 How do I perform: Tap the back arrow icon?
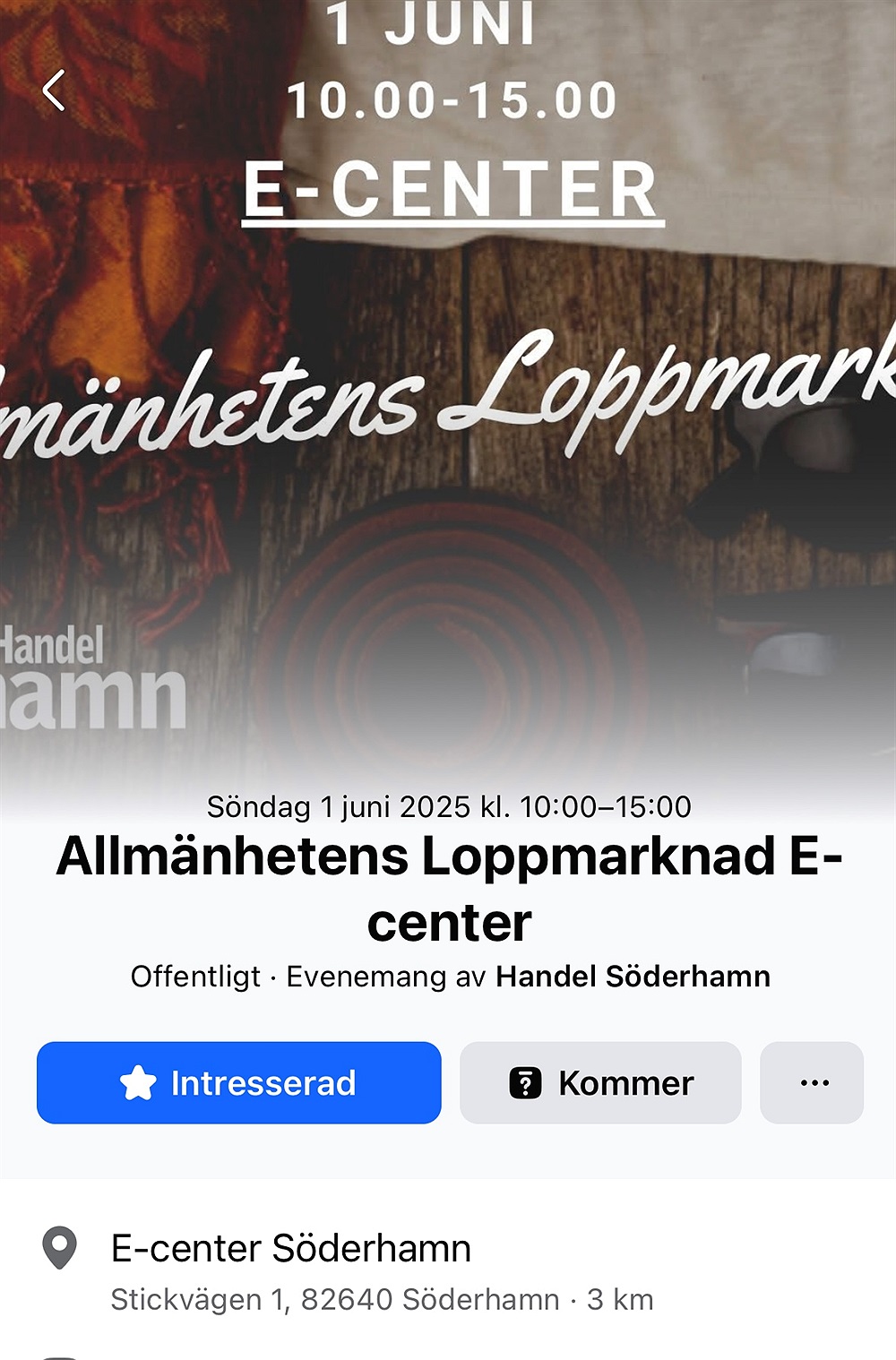point(54,90)
